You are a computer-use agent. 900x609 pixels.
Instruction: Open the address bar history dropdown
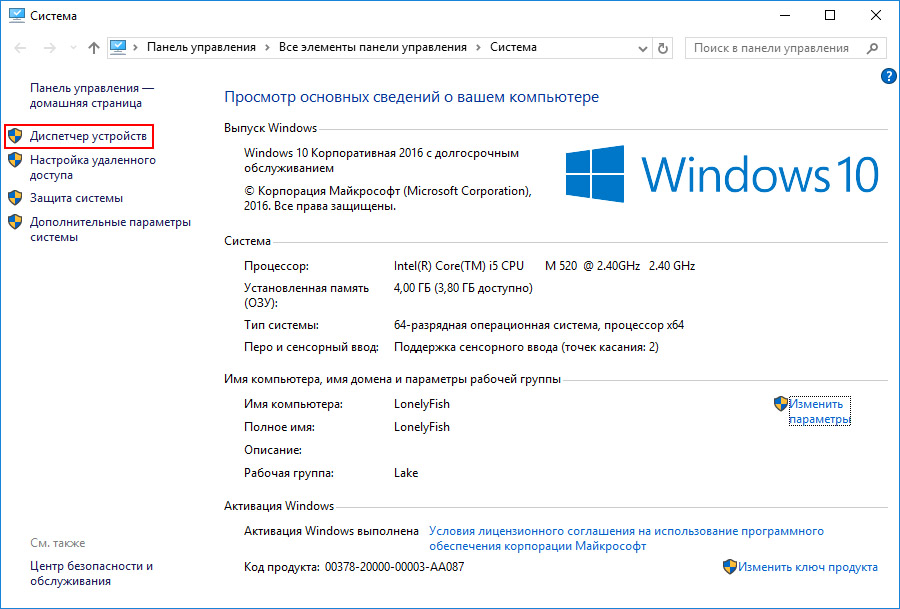tap(639, 48)
